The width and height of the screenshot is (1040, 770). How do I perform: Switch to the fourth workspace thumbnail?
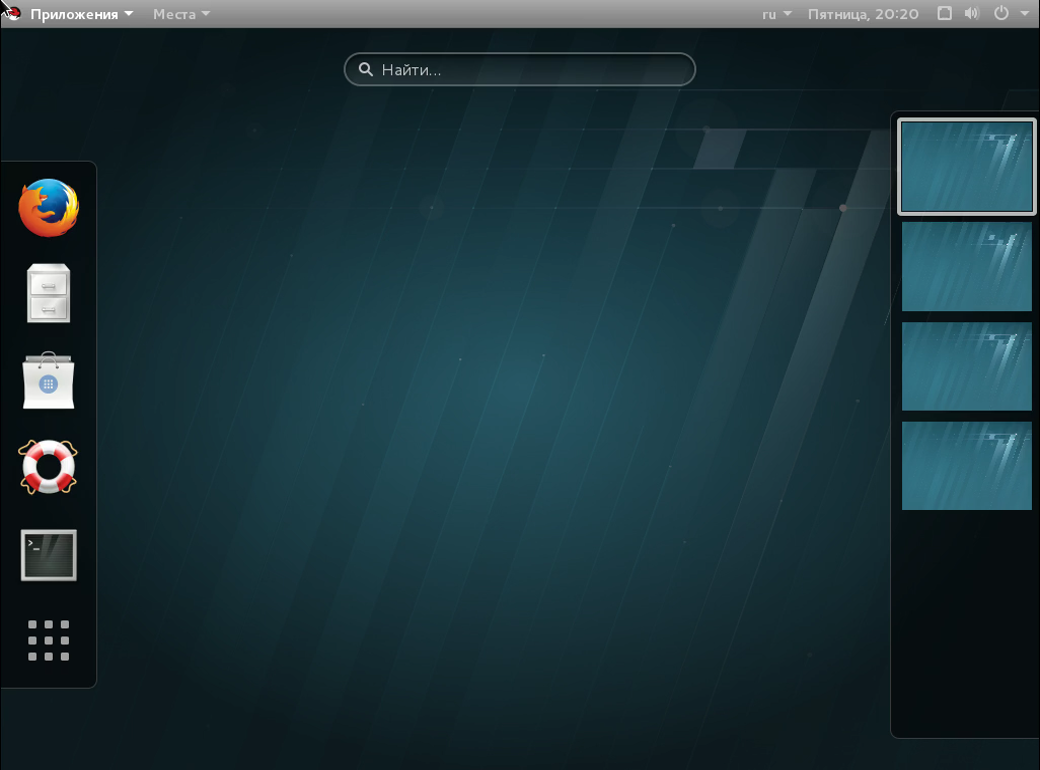[x=966, y=466]
